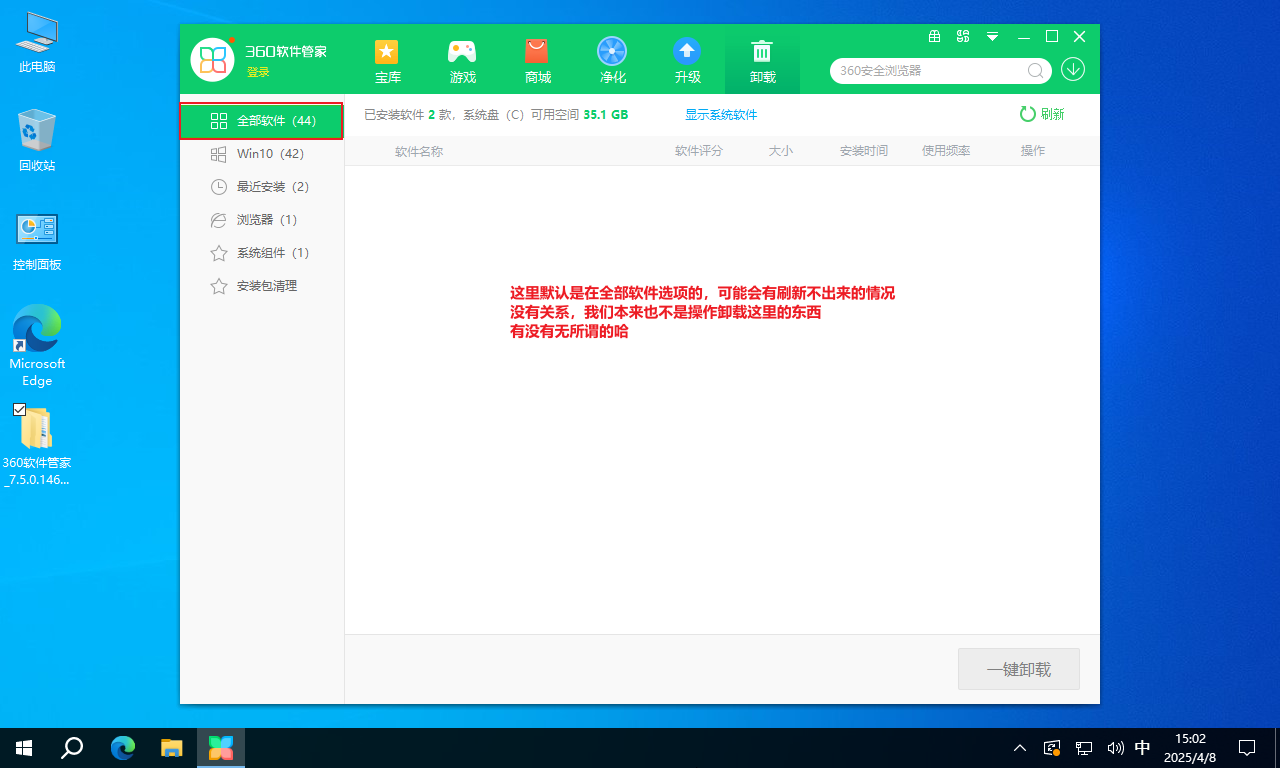Viewport: 1280px width, 768px height.
Task: Open the download manager arrow icon
Action: coord(1073,69)
